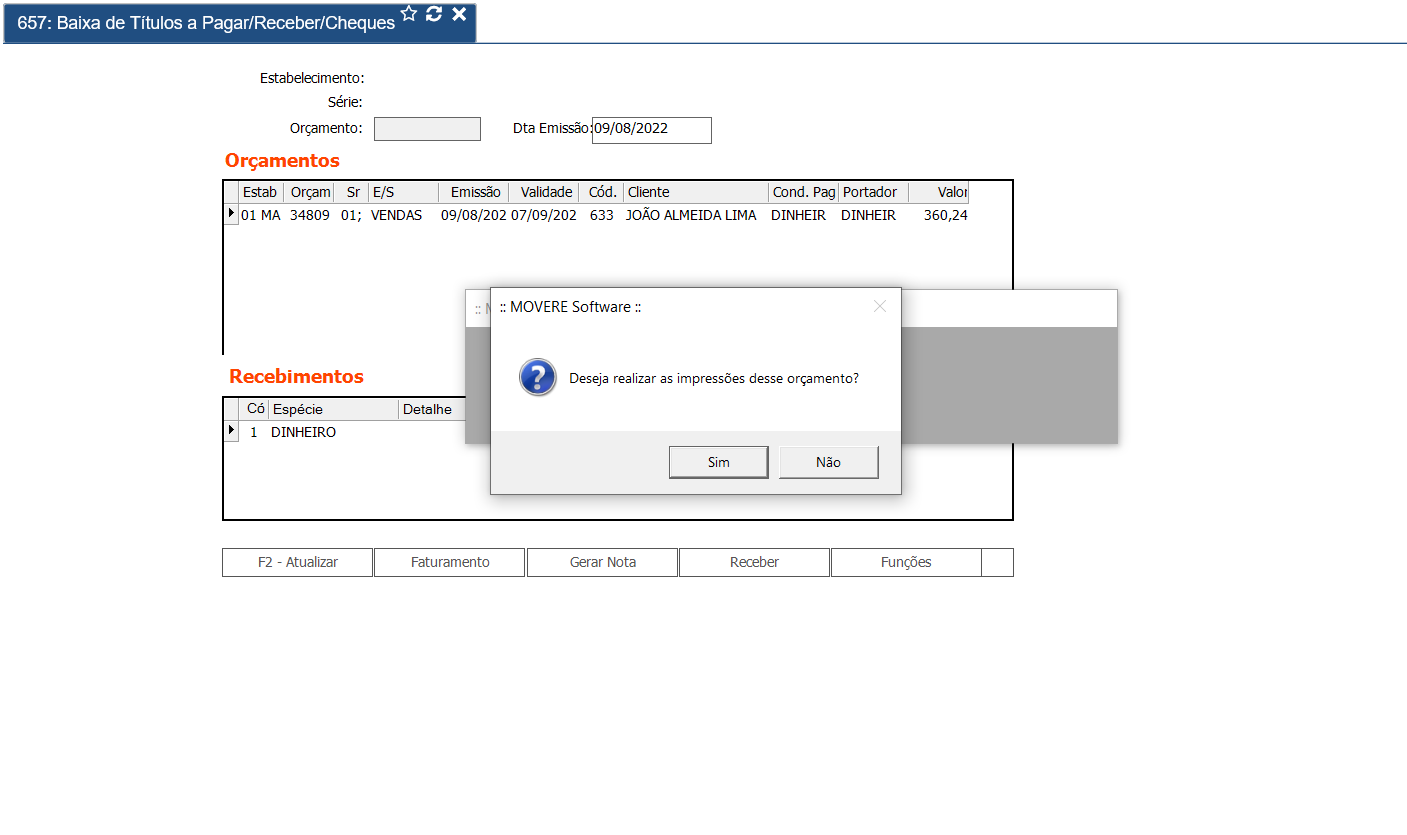
Task: Click the Valor column header
Action: [x=938, y=192]
